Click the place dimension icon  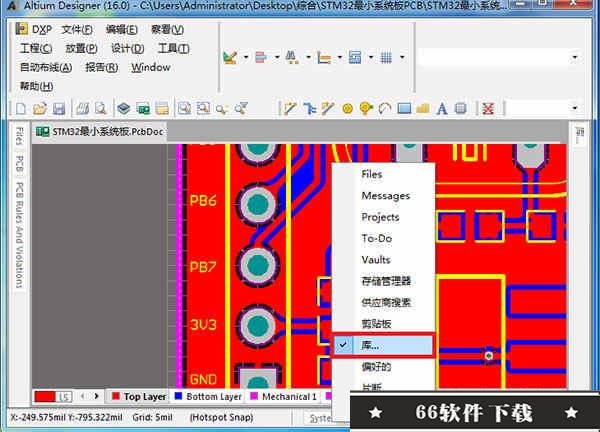324,58
